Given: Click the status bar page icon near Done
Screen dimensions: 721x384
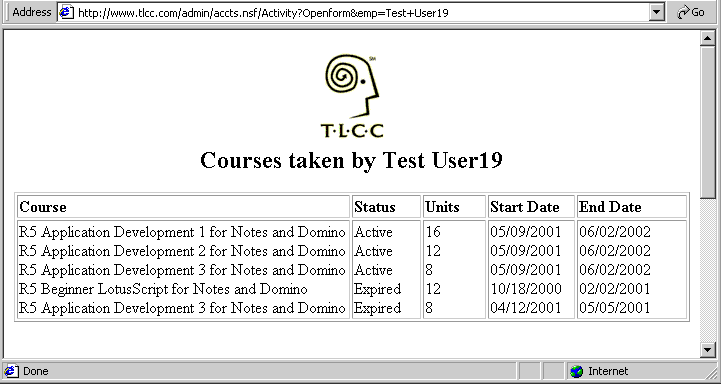Looking at the screenshot, I should 11,371.
